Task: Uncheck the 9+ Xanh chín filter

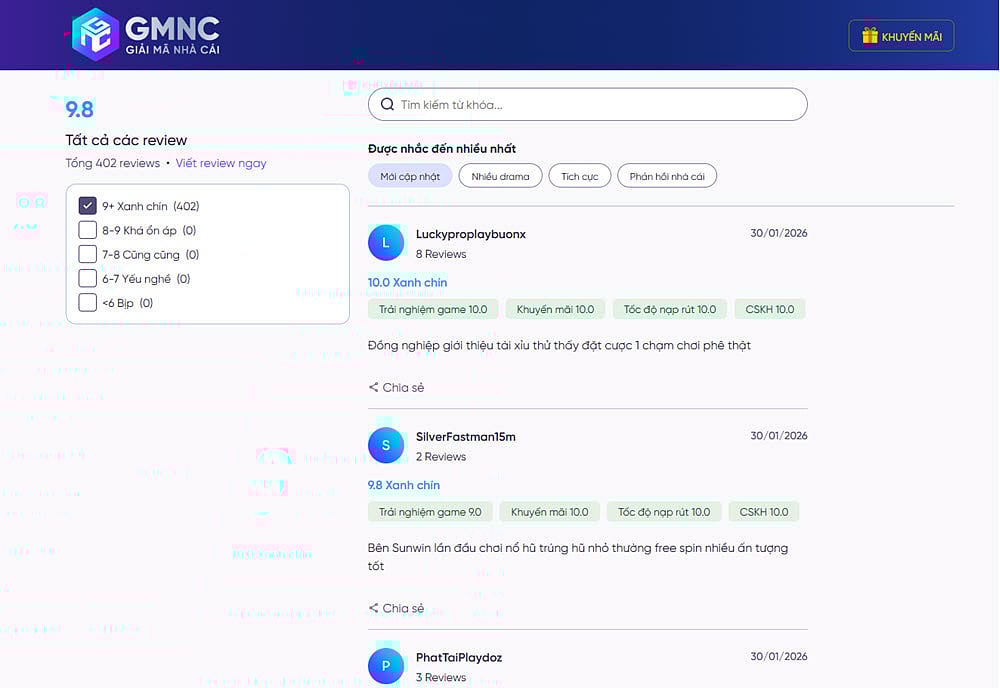Action: point(86,205)
